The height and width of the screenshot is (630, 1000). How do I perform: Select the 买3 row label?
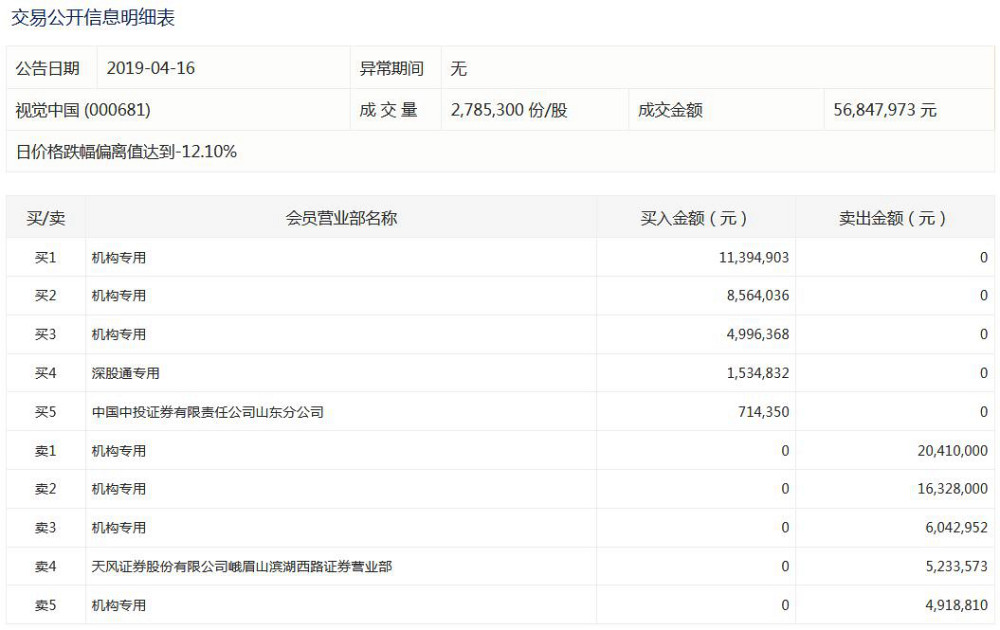(x=45, y=335)
